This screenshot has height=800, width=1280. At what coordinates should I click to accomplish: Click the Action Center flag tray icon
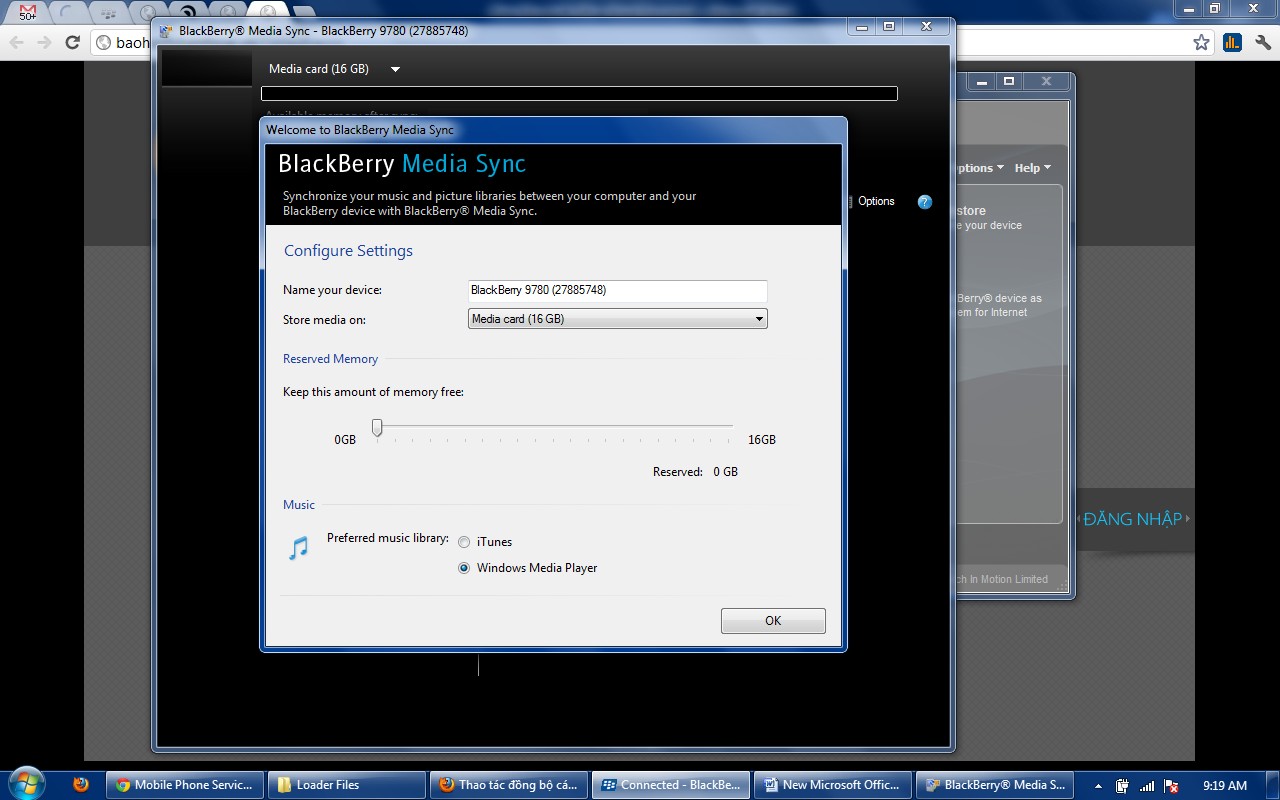coord(1172,786)
